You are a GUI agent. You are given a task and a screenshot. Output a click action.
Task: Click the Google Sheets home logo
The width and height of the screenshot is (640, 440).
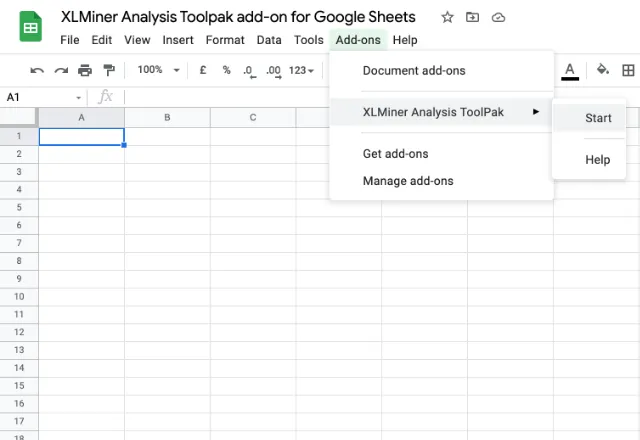point(31,27)
